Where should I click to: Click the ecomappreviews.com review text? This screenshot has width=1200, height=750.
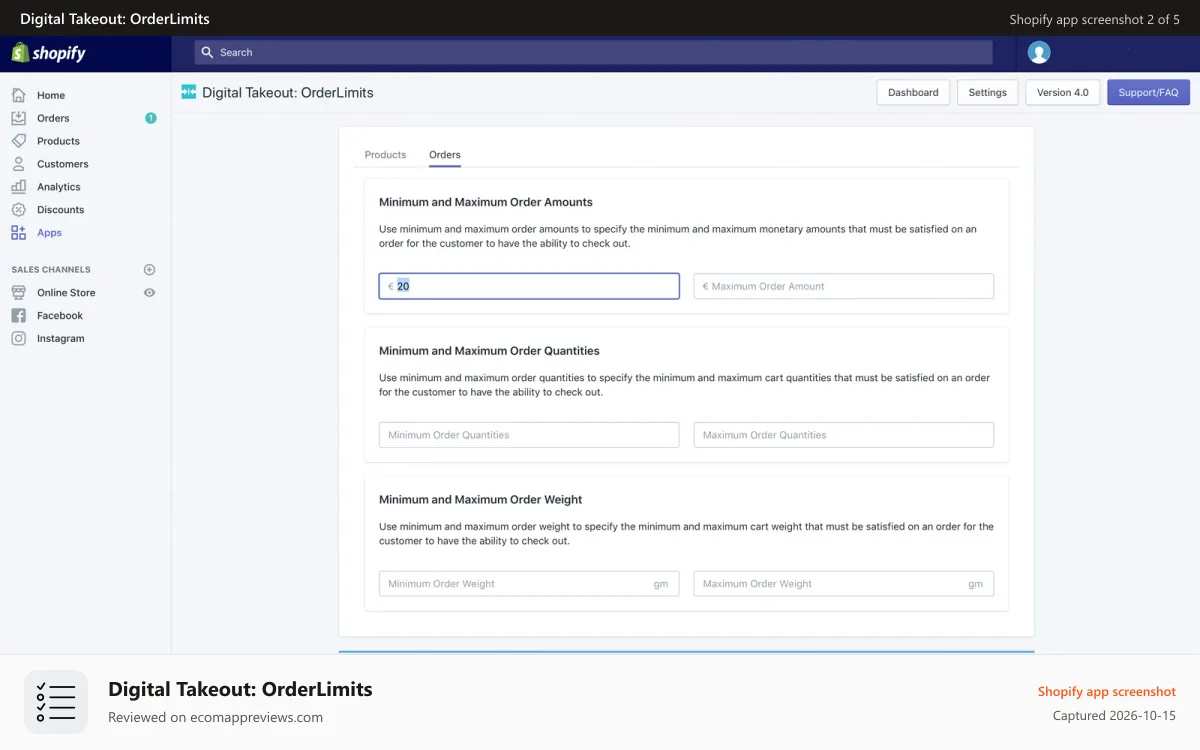(215, 717)
